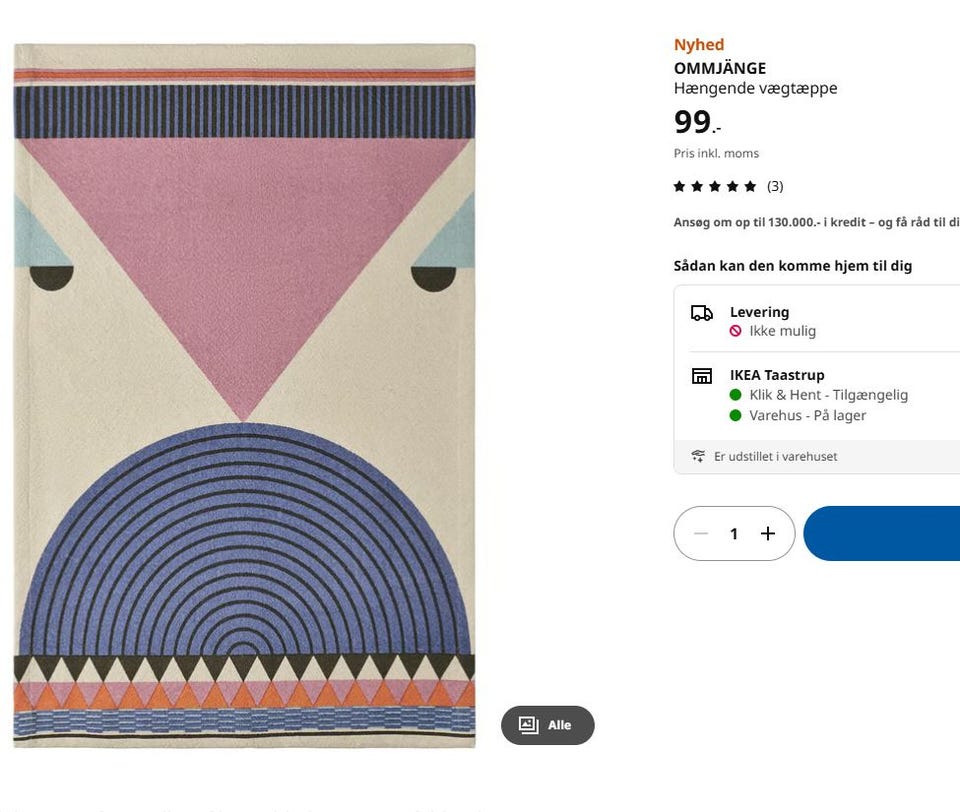Screen dimensions: 960x812
Task: Click the red 'Ikke mulig' unavailable icon
Action: click(x=736, y=331)
